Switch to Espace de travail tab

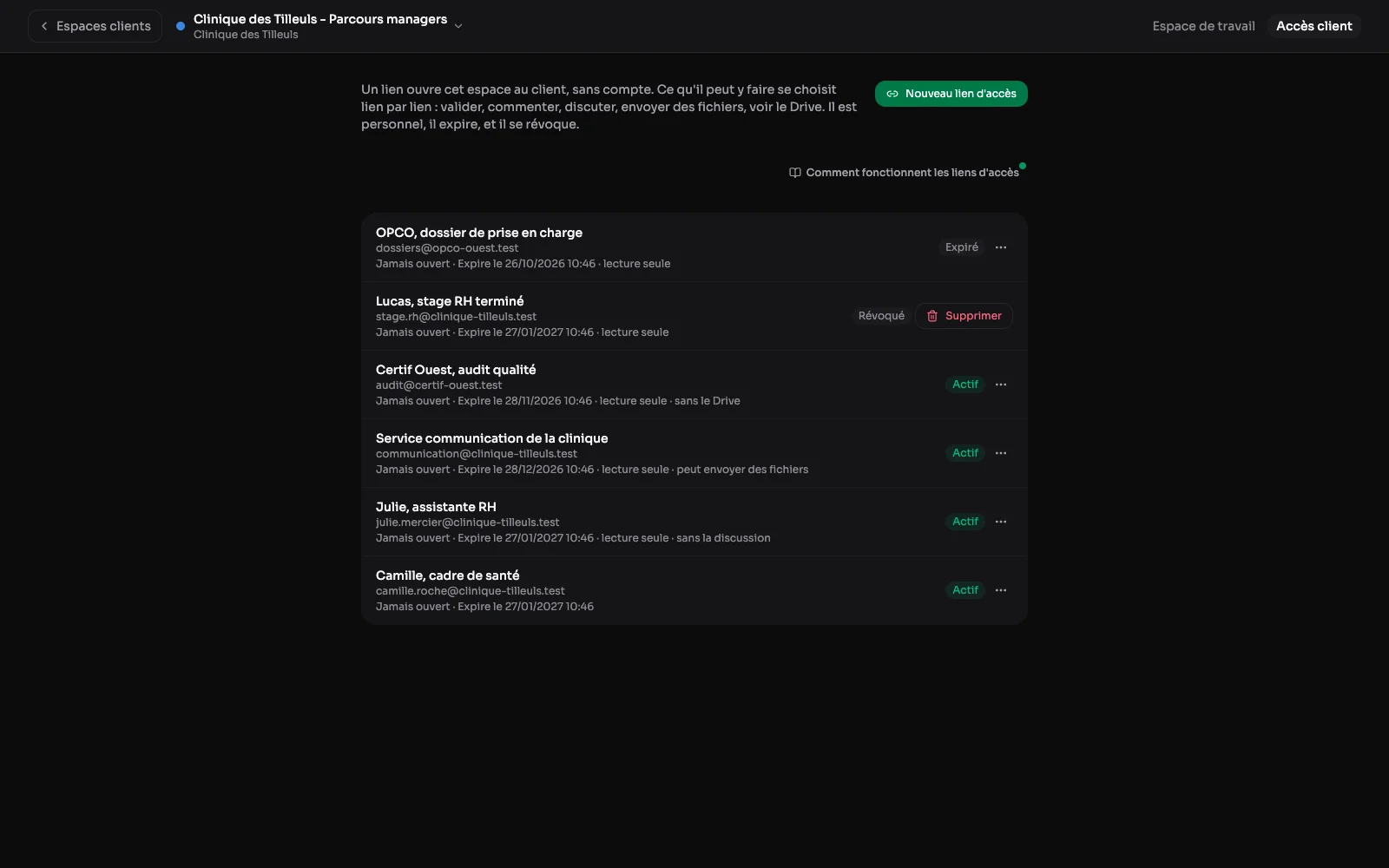coord(1203,26)
